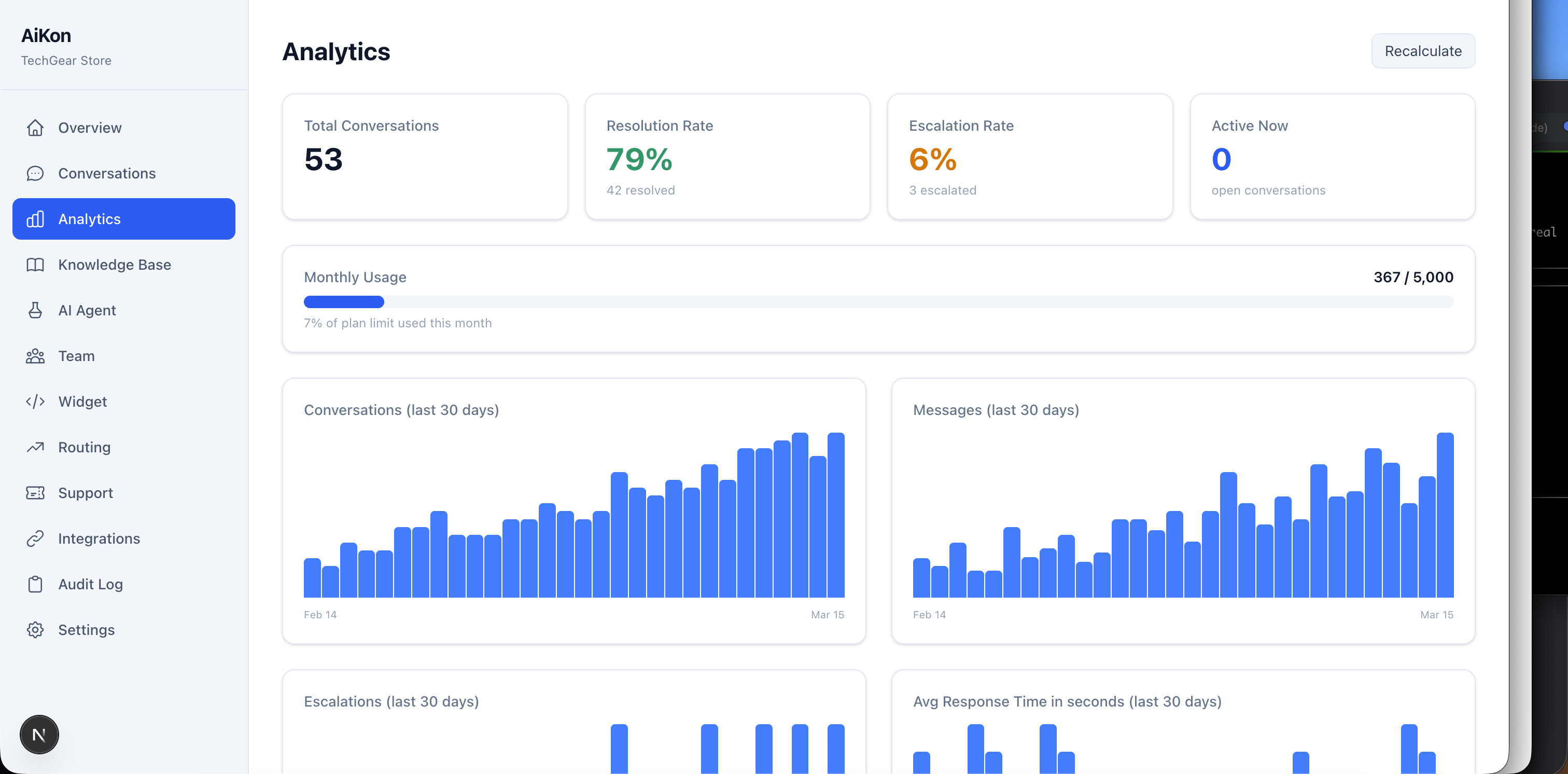
Task: Click the Widget code brackets icon
Action: (35, 402)
